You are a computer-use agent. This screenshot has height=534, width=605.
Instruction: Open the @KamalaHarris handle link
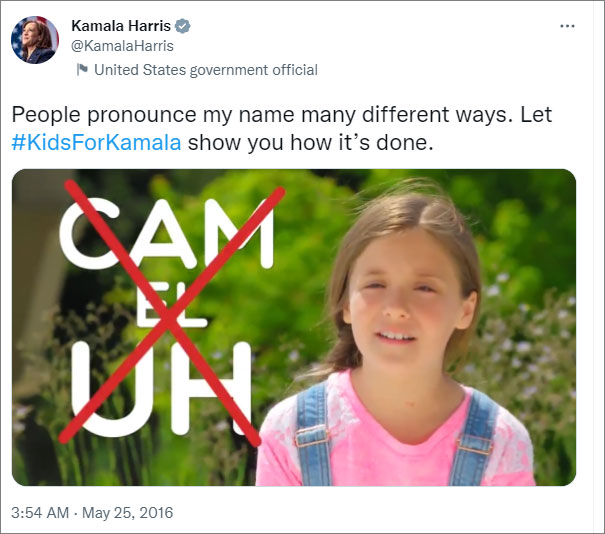pos(122,46)
